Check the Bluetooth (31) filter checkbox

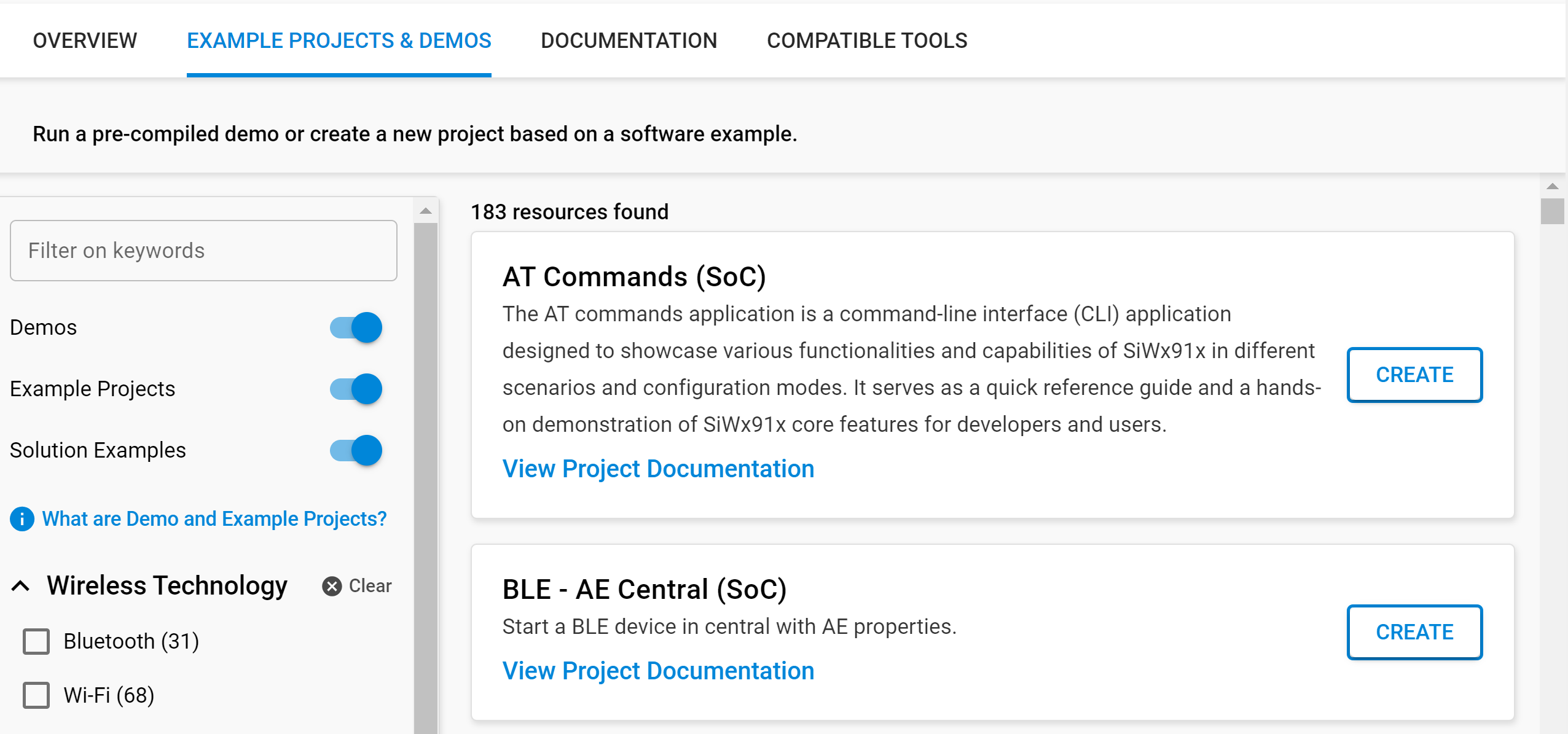[36, 641]
